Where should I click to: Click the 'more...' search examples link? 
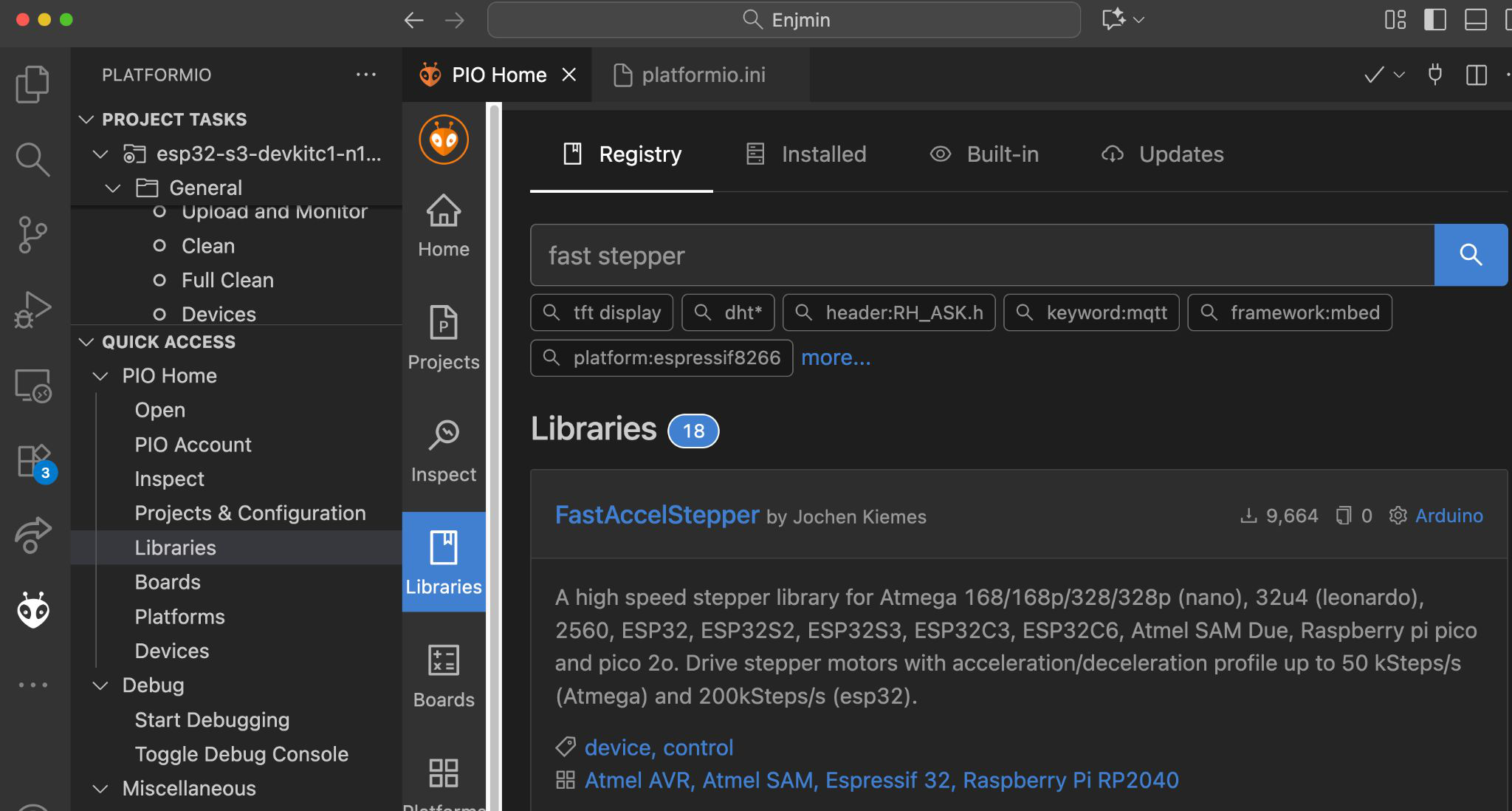coord(836,357)
